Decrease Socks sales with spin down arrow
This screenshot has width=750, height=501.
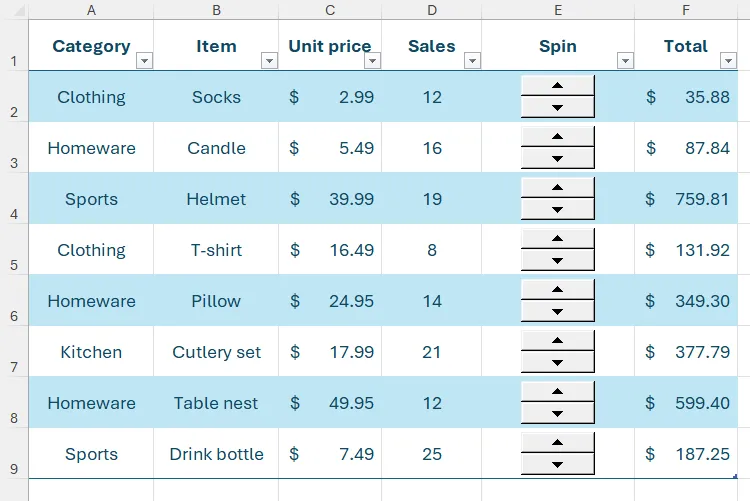557,108
